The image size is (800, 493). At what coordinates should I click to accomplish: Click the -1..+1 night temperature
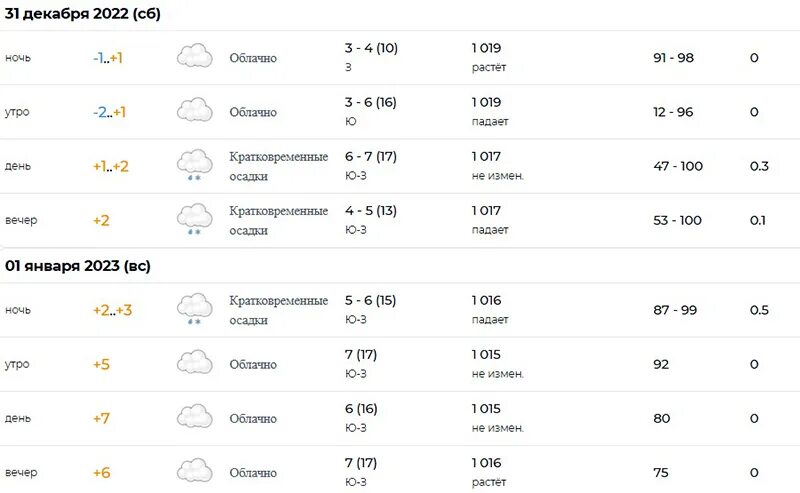pyautogui.click(x=108, y=58)
